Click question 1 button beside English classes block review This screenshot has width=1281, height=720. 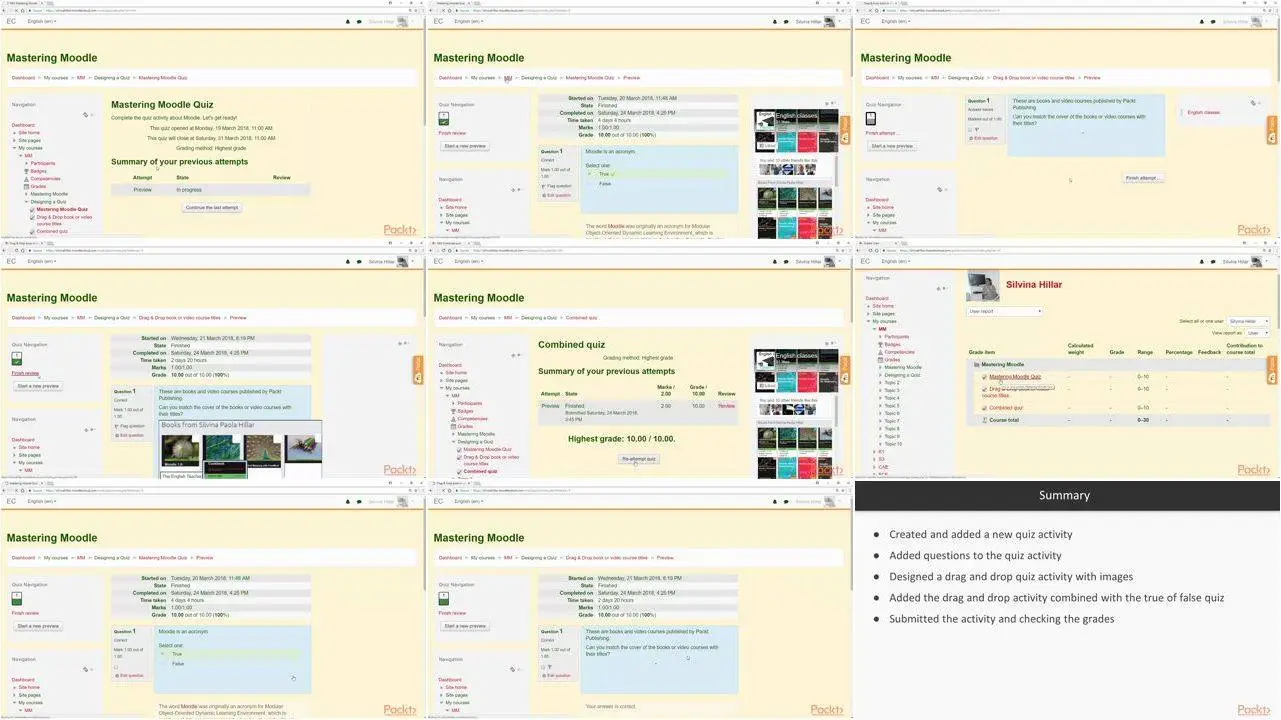444,118
